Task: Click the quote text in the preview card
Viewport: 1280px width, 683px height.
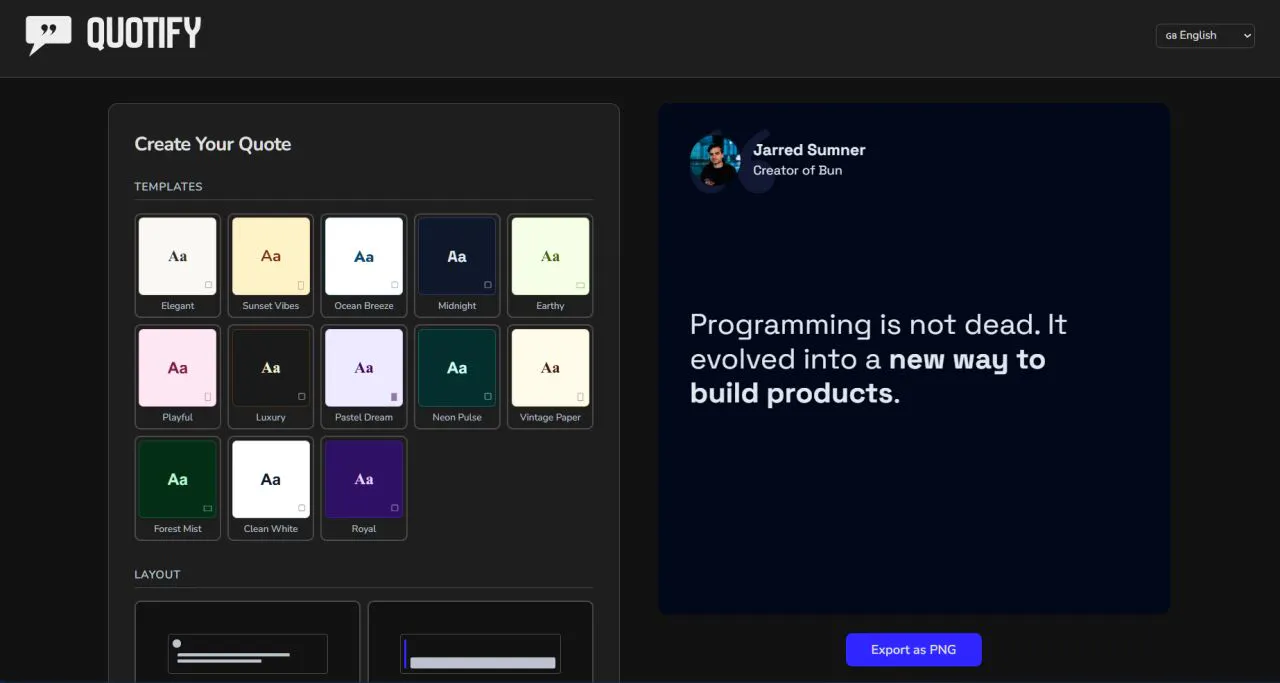Action: 879,358
